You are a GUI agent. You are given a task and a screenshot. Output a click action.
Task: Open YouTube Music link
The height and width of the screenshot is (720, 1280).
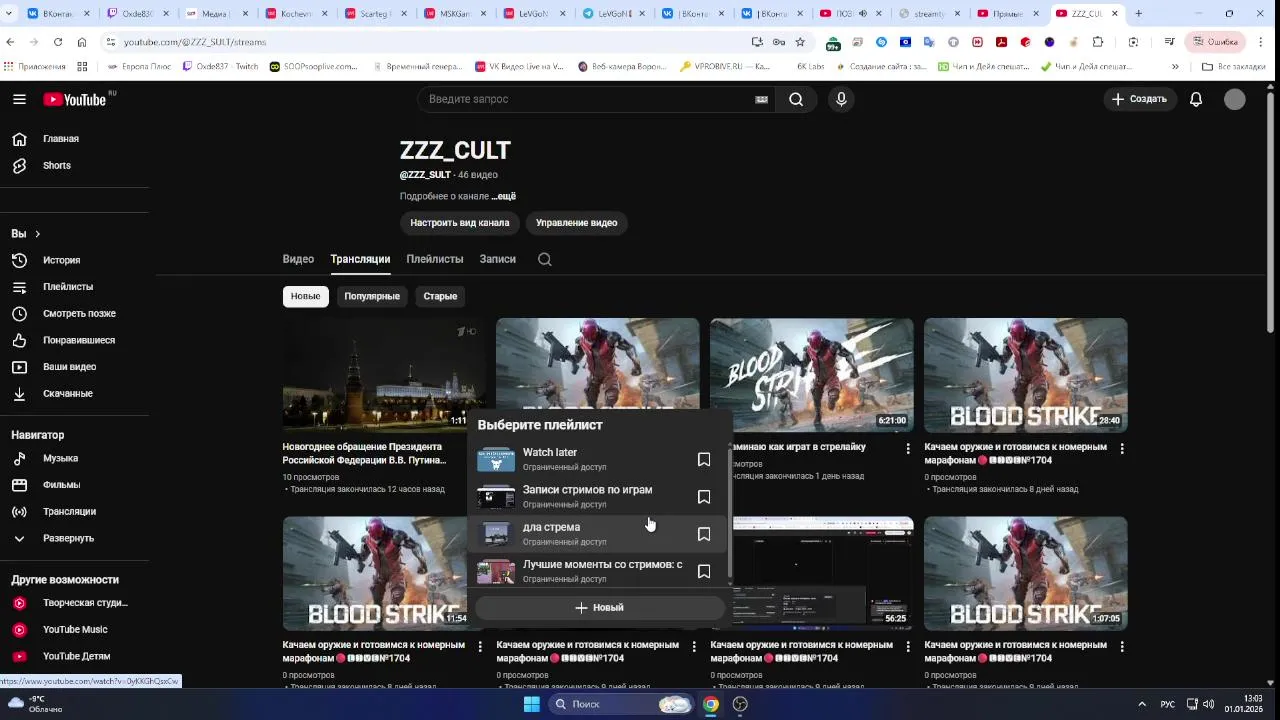[x=75, y=629]
